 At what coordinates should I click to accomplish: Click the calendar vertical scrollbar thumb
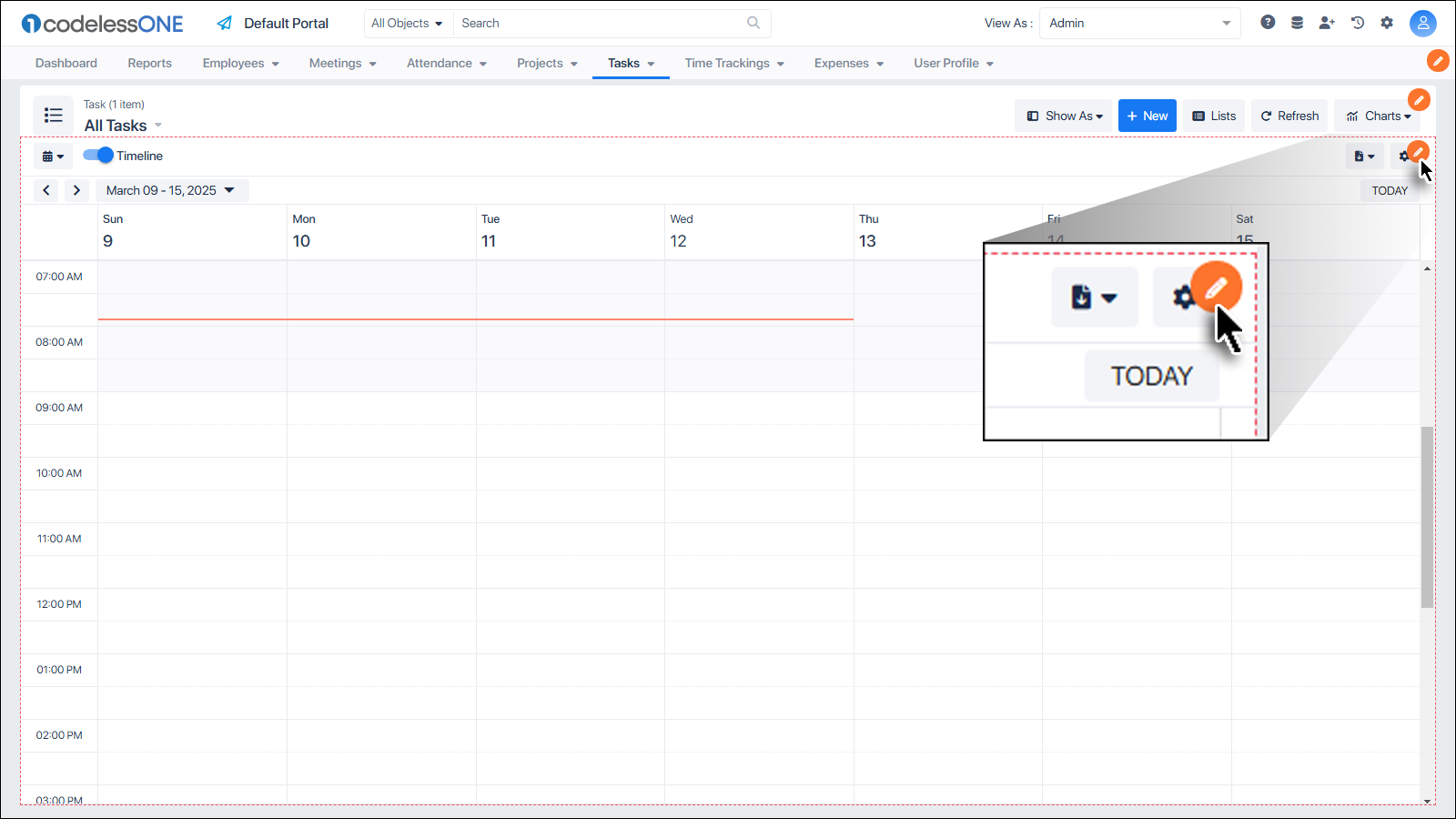coord(1427,517)
